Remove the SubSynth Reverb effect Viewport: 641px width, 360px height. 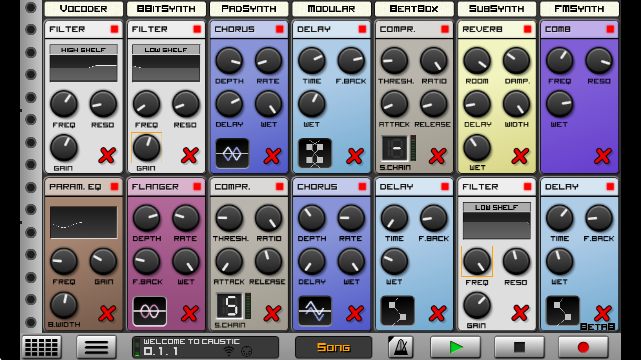coord(520,156)
